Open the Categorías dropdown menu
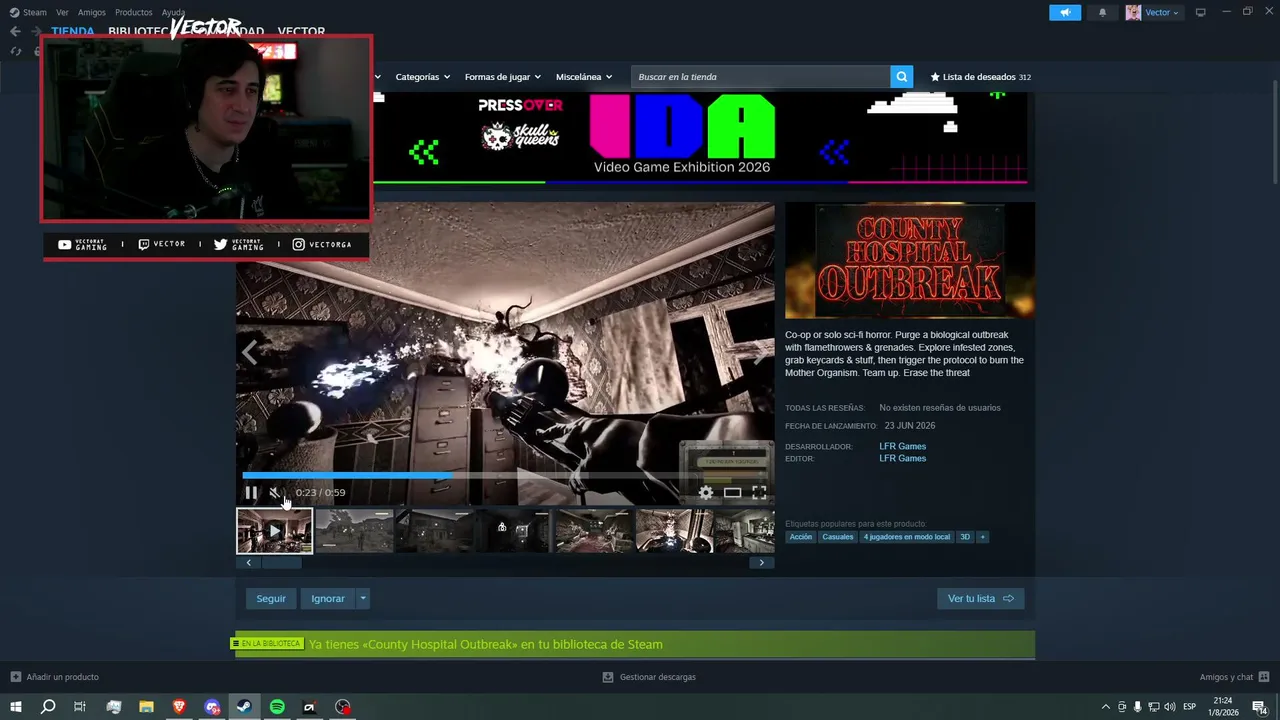This screenshot has height=720, width=1280. 422,77
